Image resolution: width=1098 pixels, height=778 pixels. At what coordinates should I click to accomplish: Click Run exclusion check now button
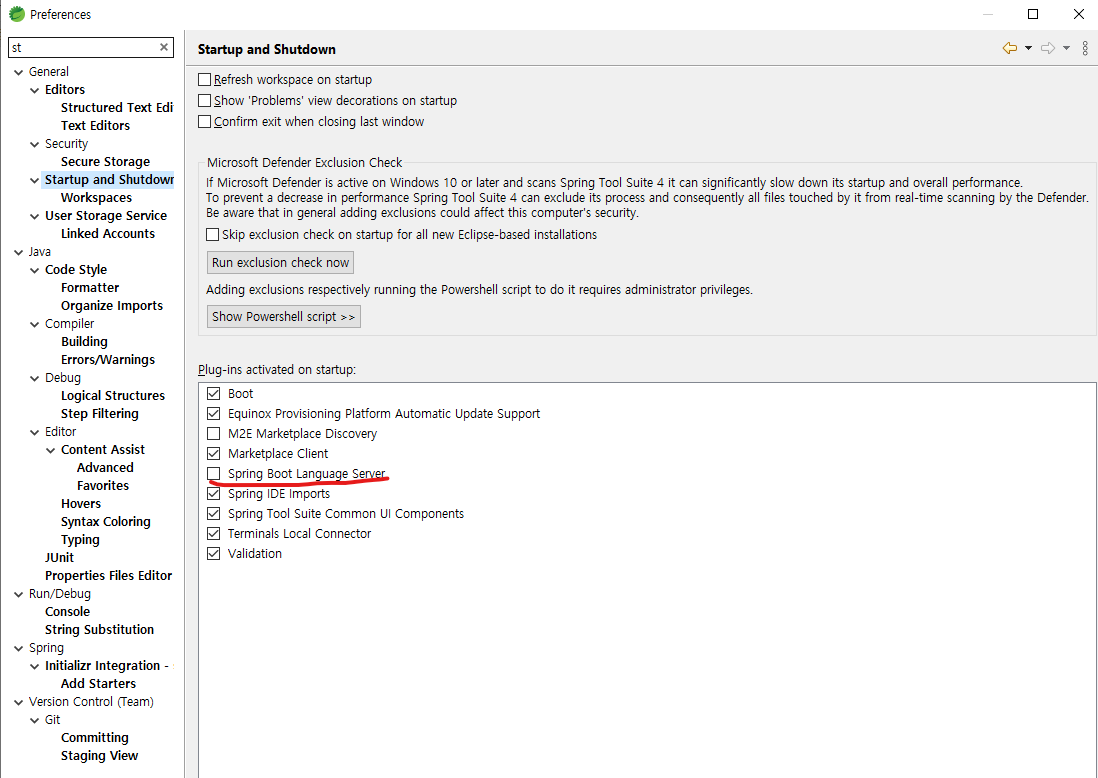click(x=280, y=263)
